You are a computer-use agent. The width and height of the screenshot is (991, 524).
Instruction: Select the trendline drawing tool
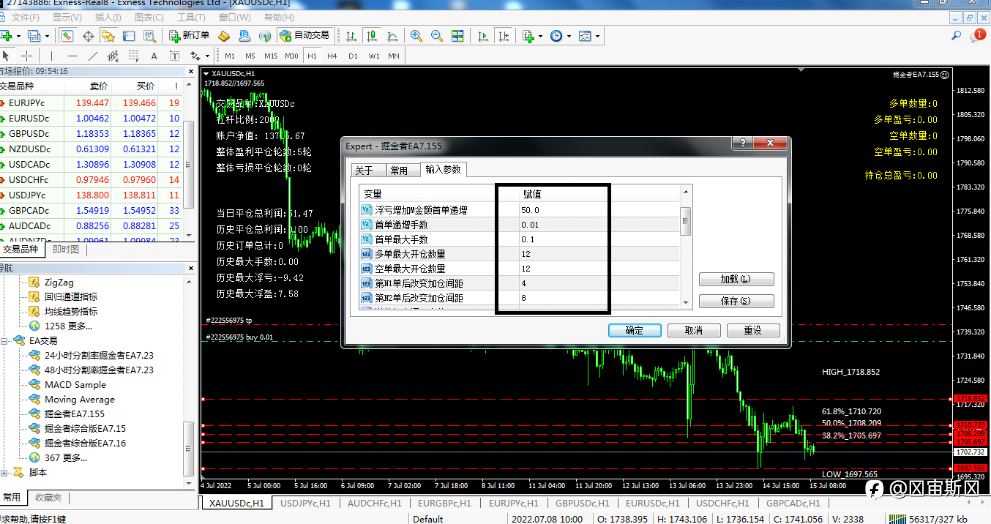(93, 56)
